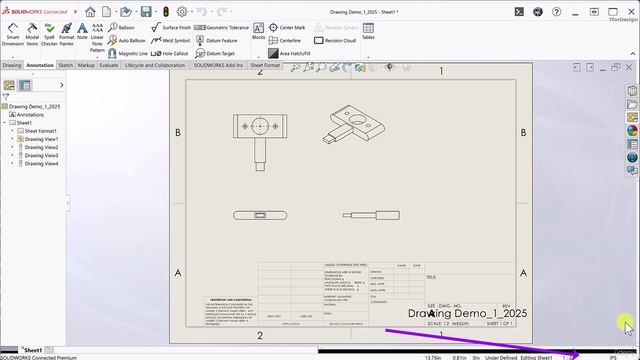Open the Blocks tool
The height and width of the screenshot is (360, 640).
(258, 31)
